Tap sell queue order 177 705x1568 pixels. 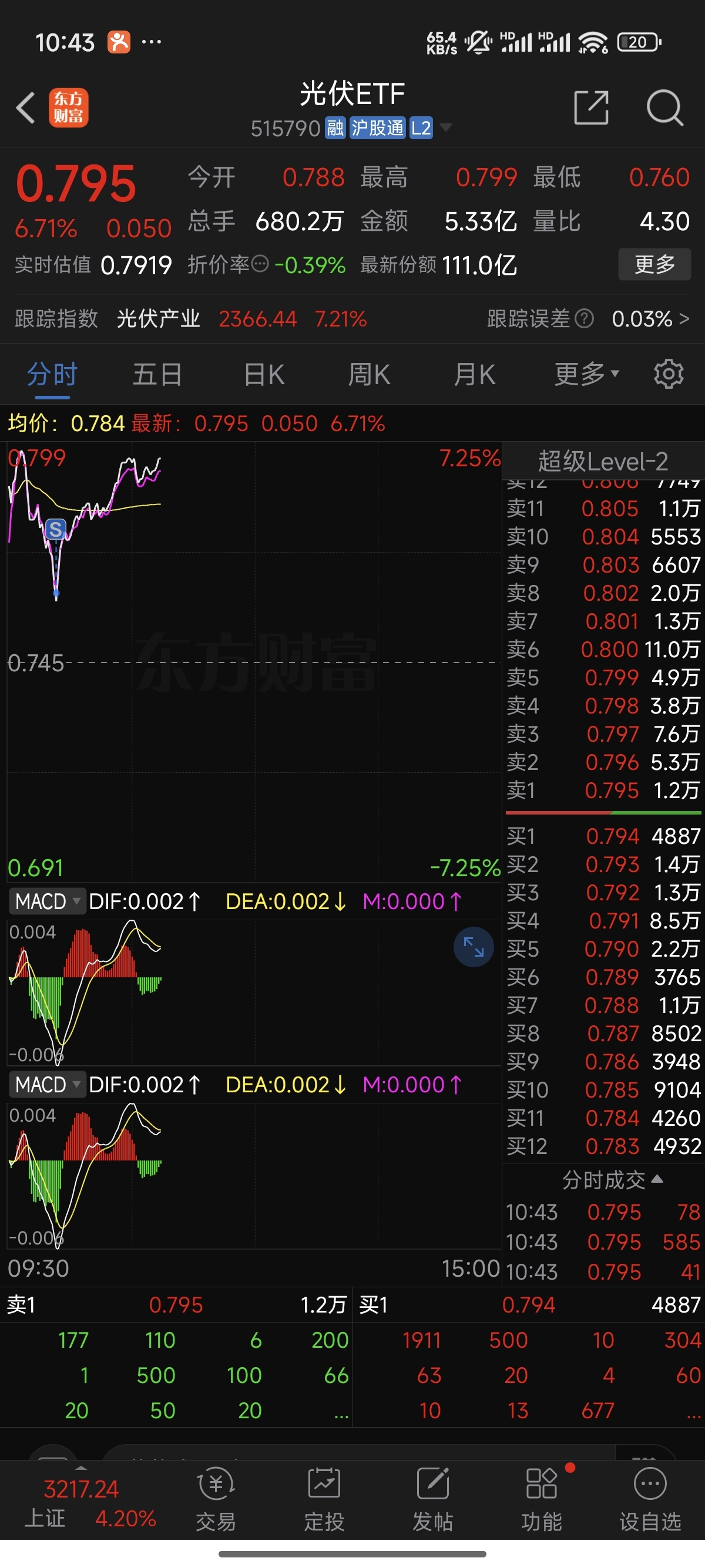click(x=73, y=1340)
